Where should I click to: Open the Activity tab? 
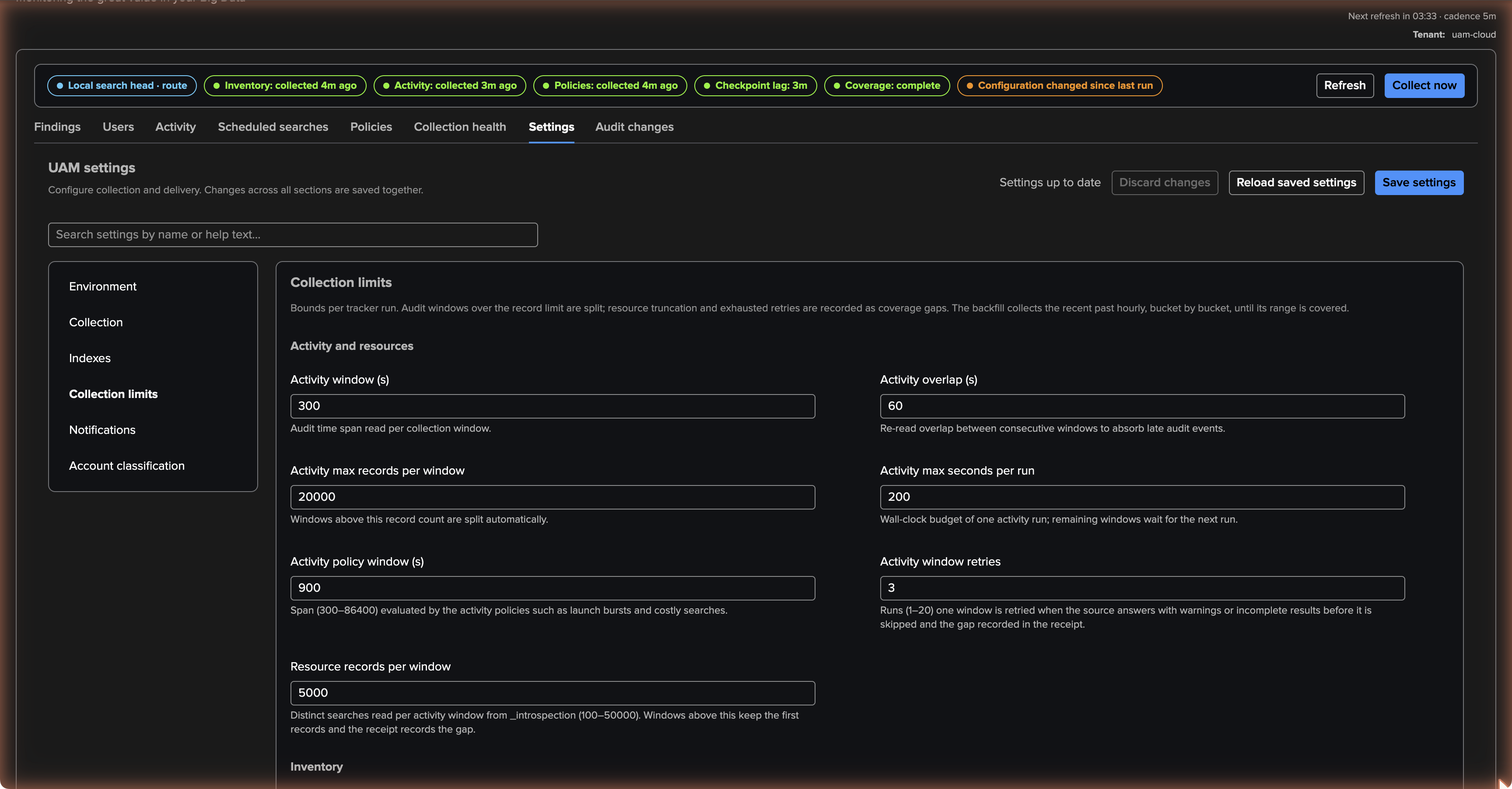pos(175,127)
